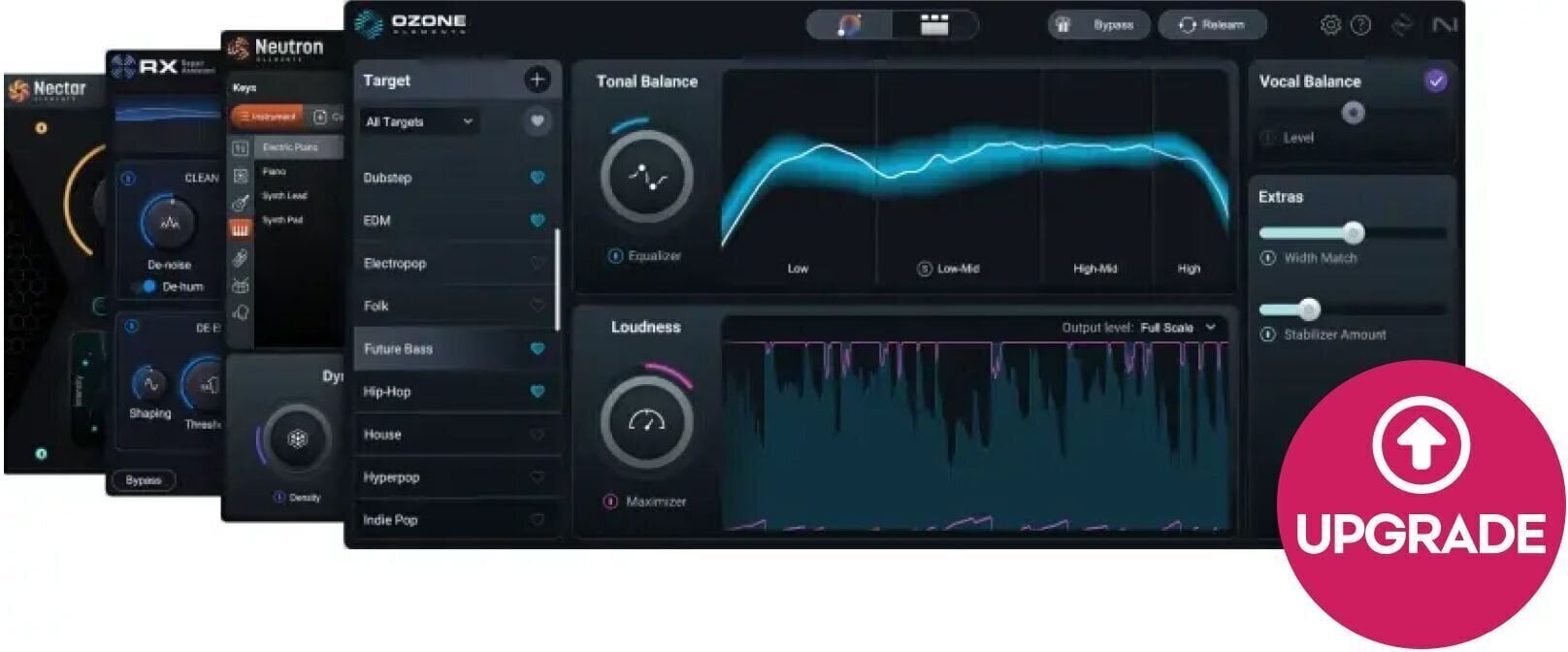Click the Relearn button

pos(1212,25)
